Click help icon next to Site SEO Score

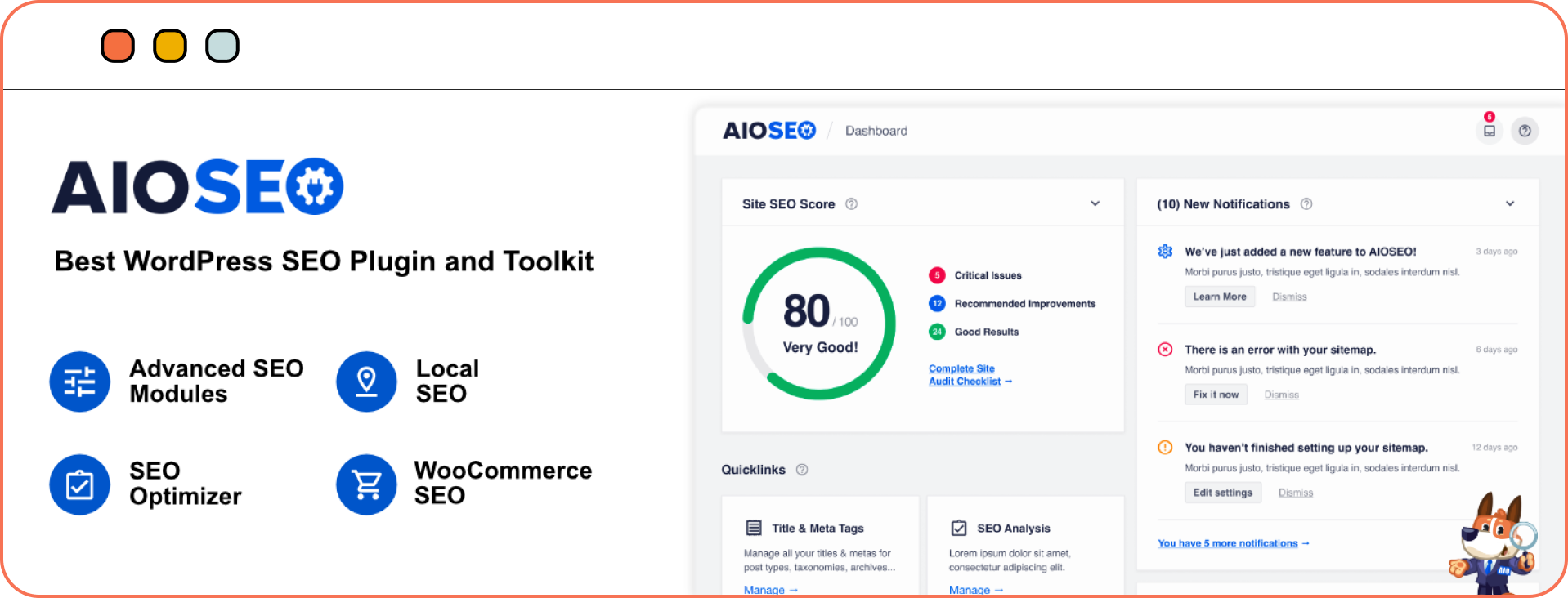pyautogui.click(x=851, y=204)
